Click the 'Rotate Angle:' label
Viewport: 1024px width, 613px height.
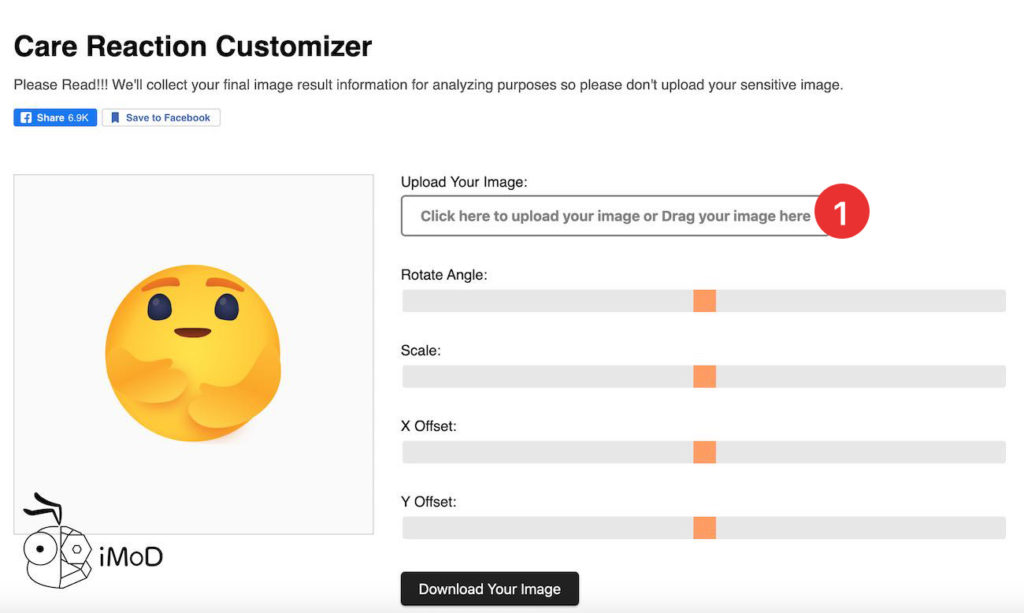click(443, 275)
